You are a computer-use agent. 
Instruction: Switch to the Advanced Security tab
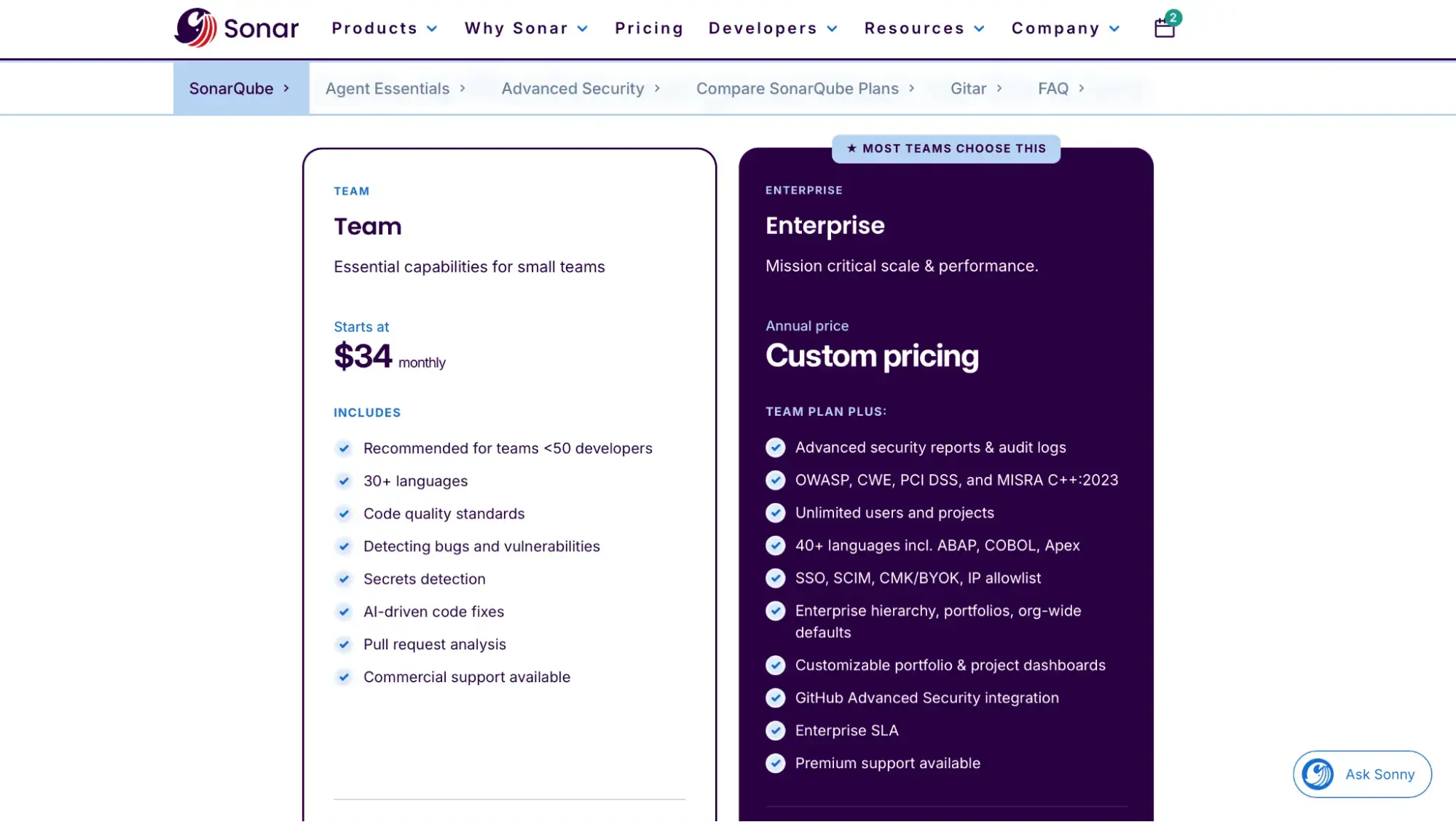[581, 88]
